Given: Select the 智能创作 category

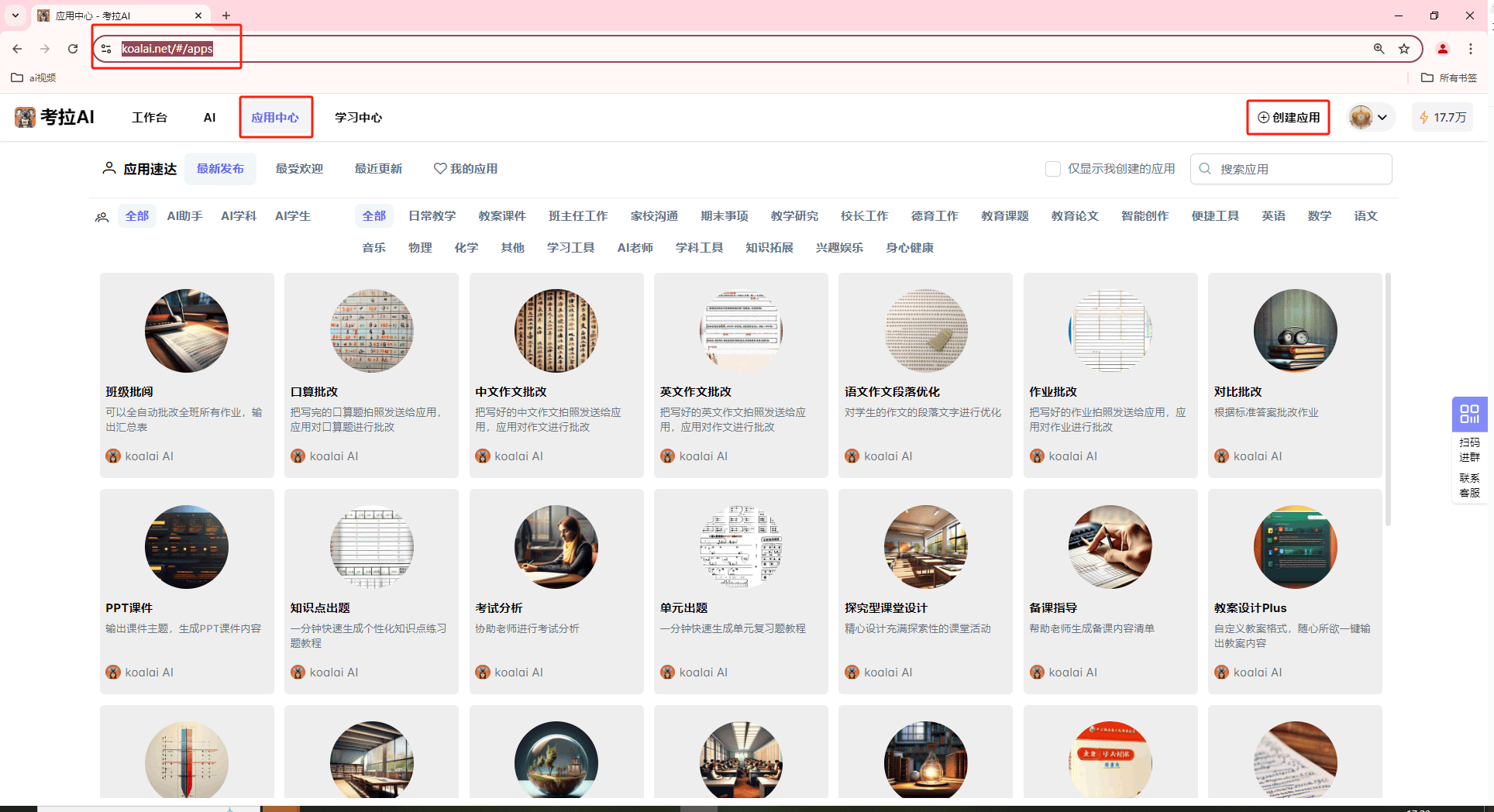Looking at the screenshot, I should [x=1145, y=215].
